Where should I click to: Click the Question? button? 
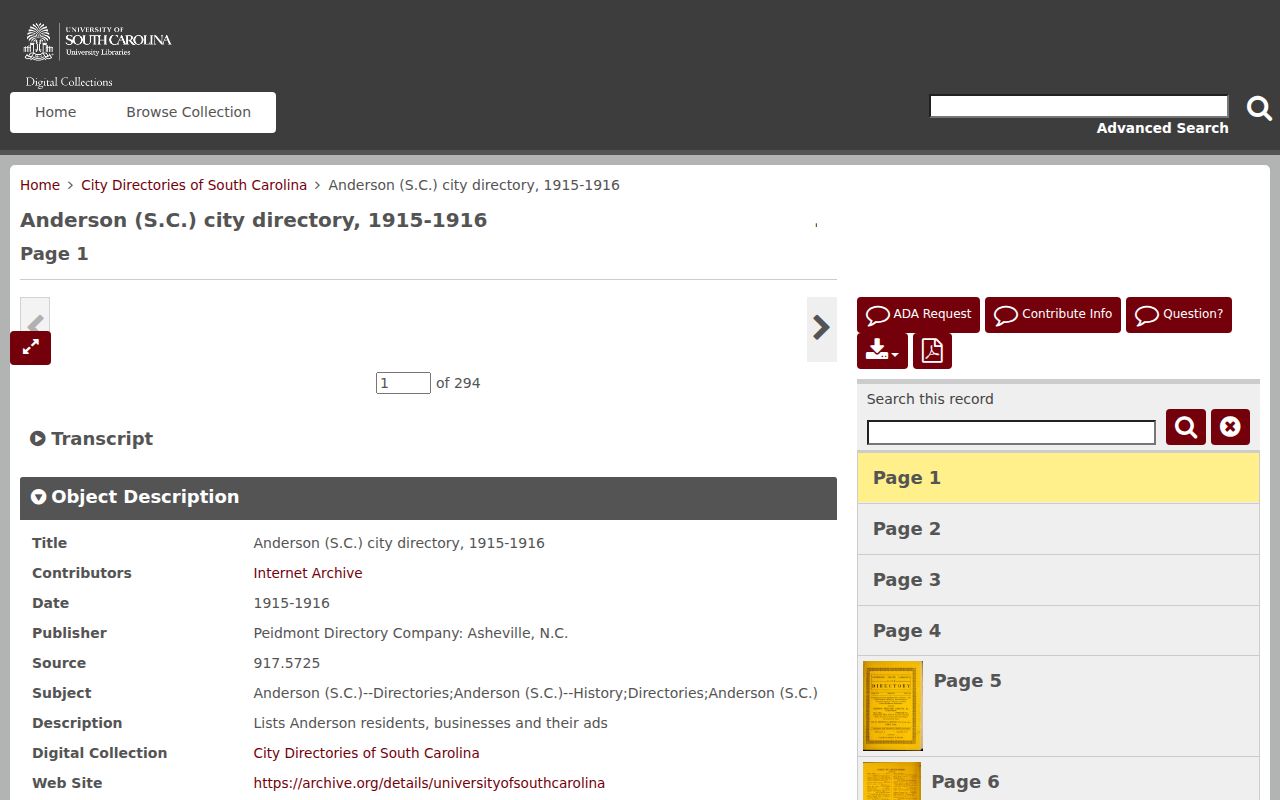1179,315
